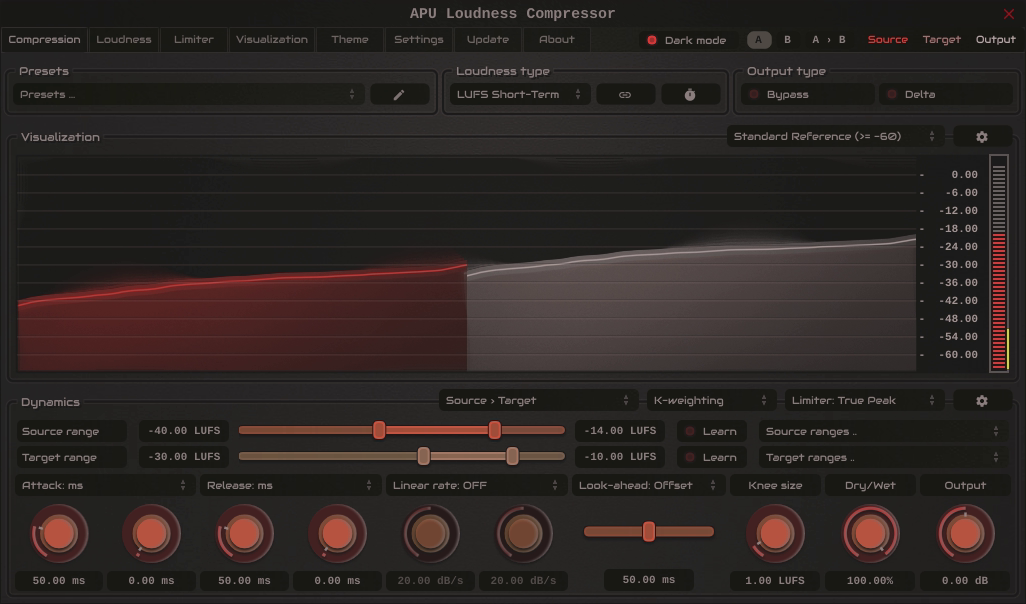The width and height of the screenshot is (1026, 604).
Task: Open LUFS Short-Term loudness type dropdown
Action: (x=520, y=95)
